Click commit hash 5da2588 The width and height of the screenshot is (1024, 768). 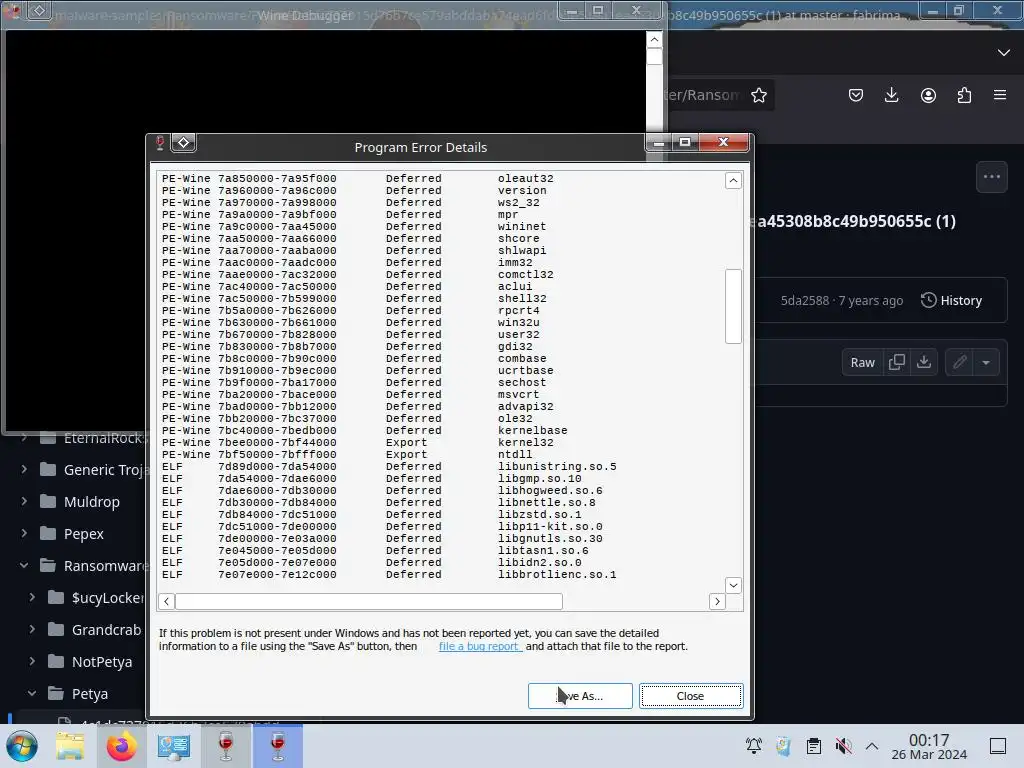[x=805, y=300]
